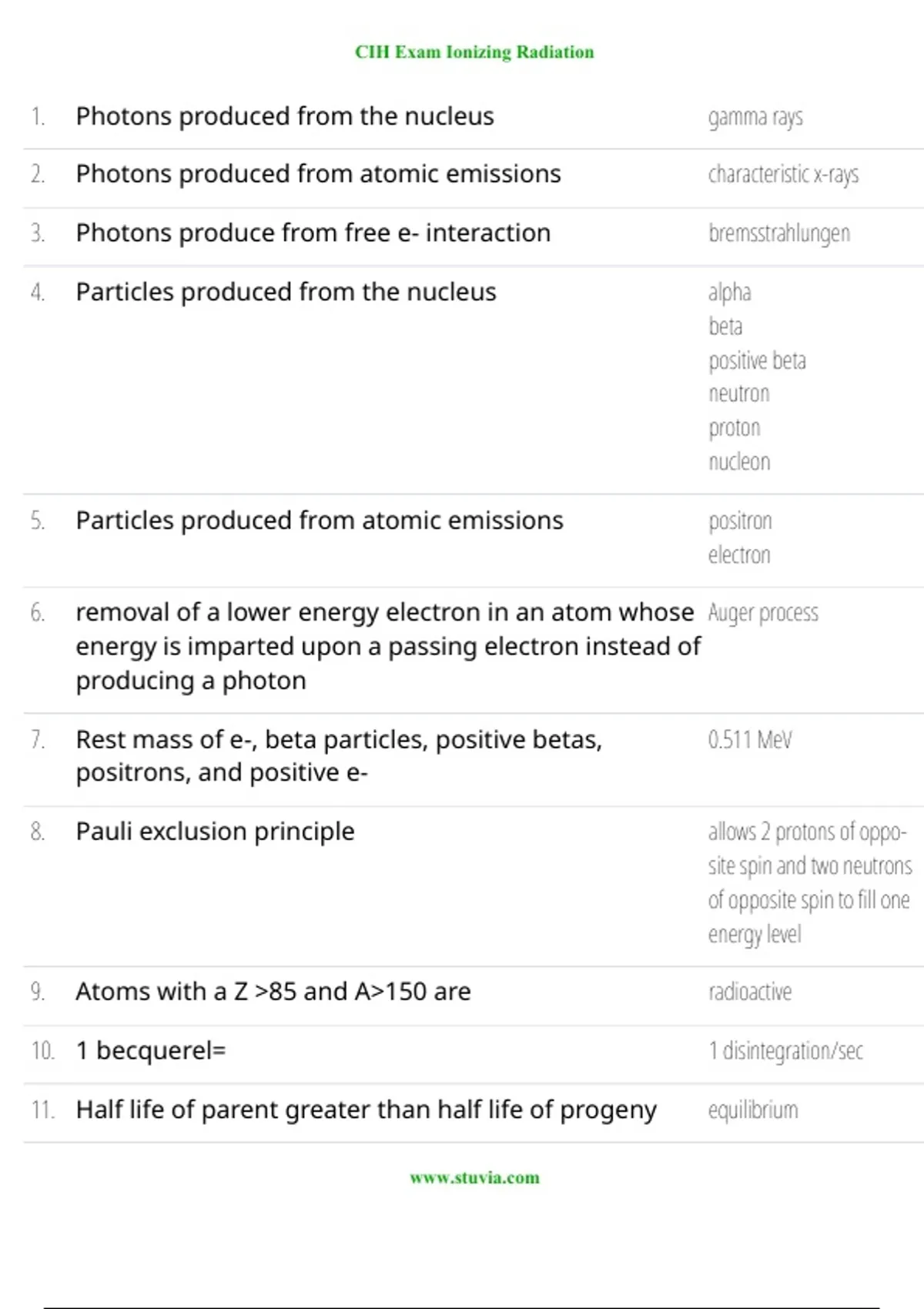
Task: Click the 'equilibrium' answer
Action: tap(753, 1110)
